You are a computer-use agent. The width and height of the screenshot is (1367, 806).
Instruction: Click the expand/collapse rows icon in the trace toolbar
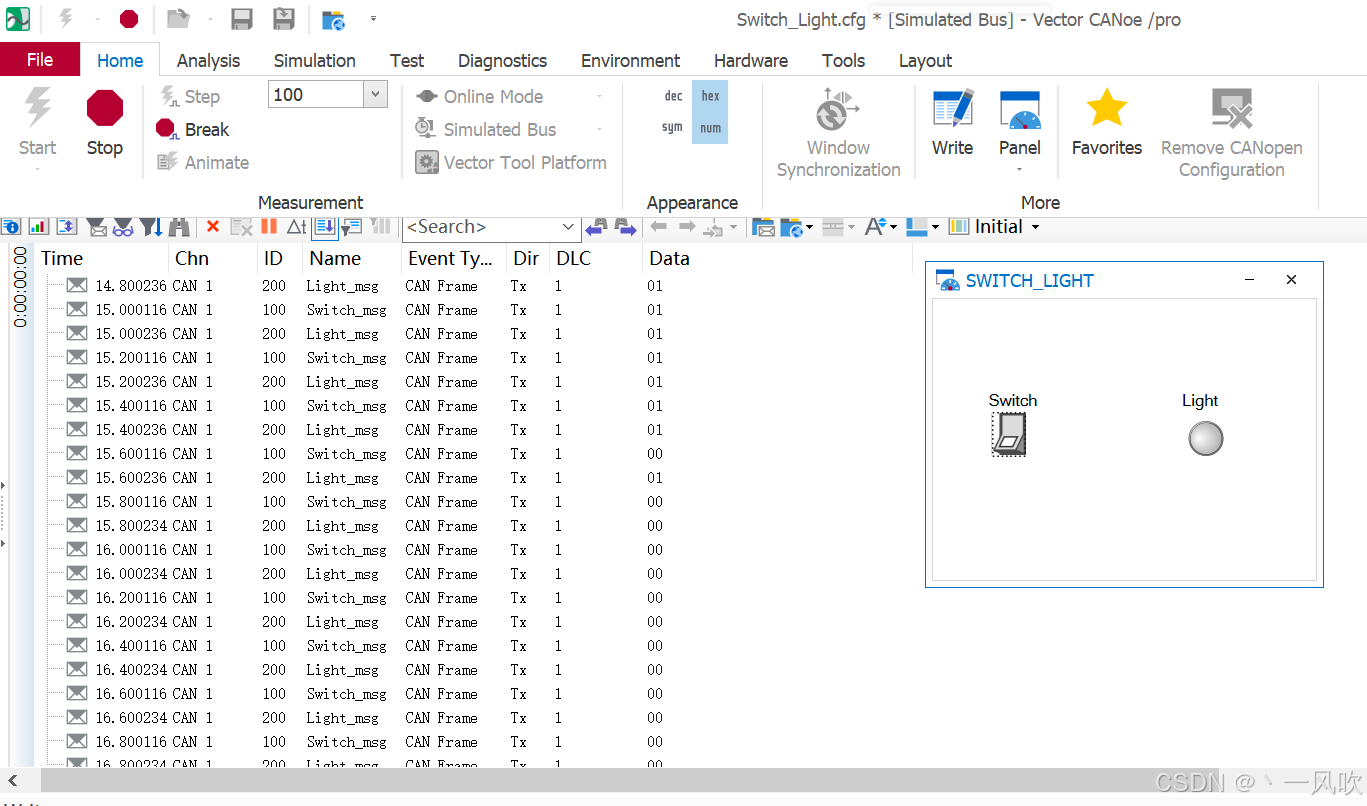(x=67, y=227)
